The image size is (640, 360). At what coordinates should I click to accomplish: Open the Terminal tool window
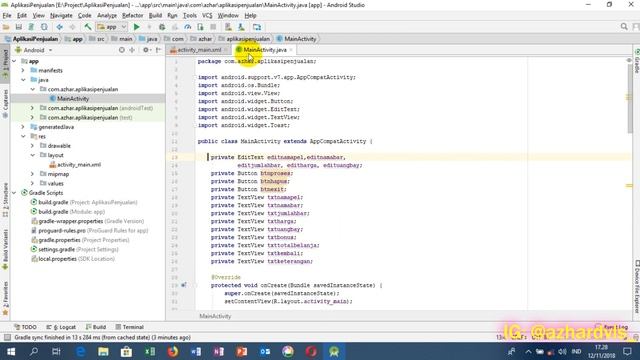coord(129,327)
